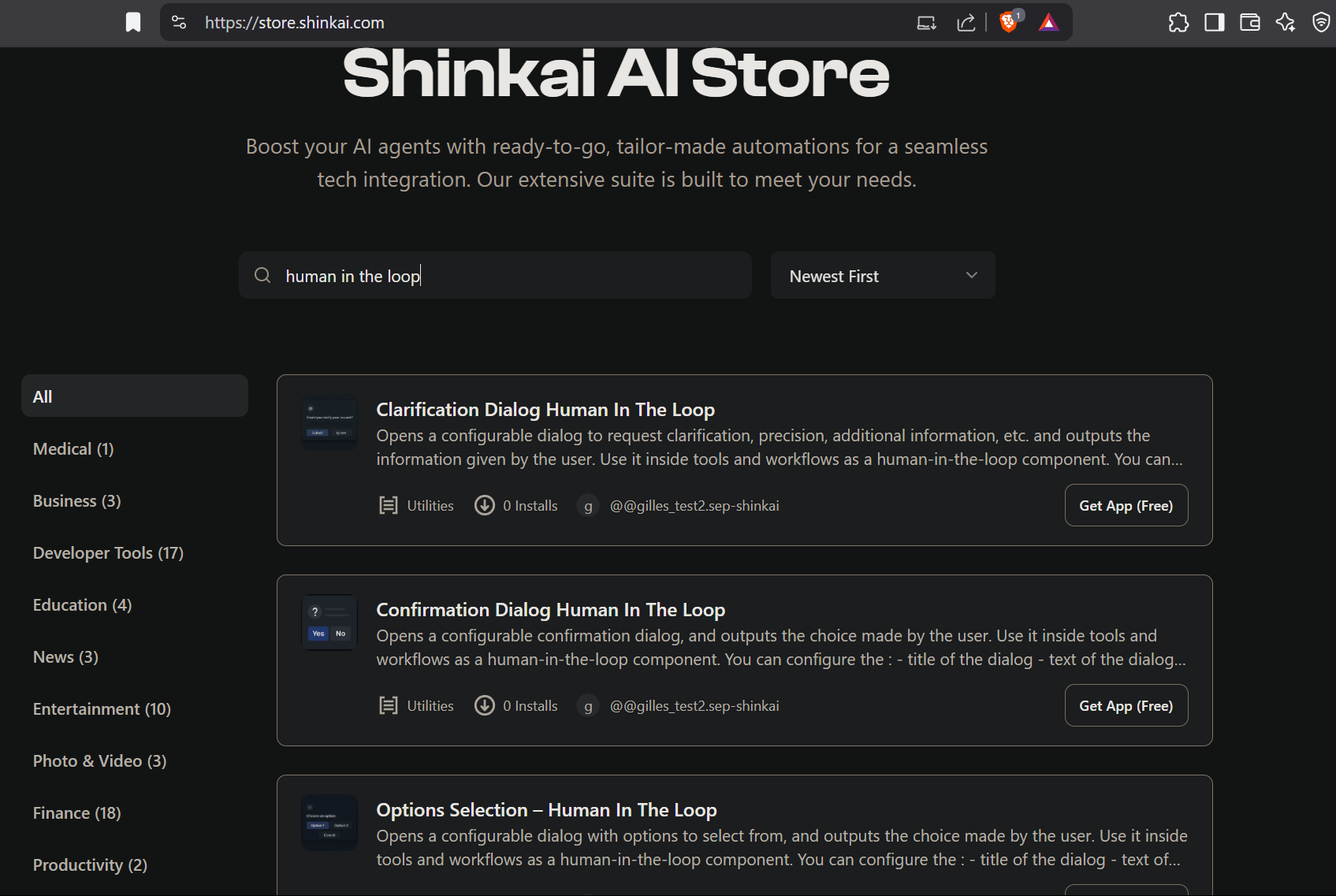The height and width of the screenshot is (896, 1336).
Task: Open the browser Extensions puzzle icon
Action: [1178, 22]
